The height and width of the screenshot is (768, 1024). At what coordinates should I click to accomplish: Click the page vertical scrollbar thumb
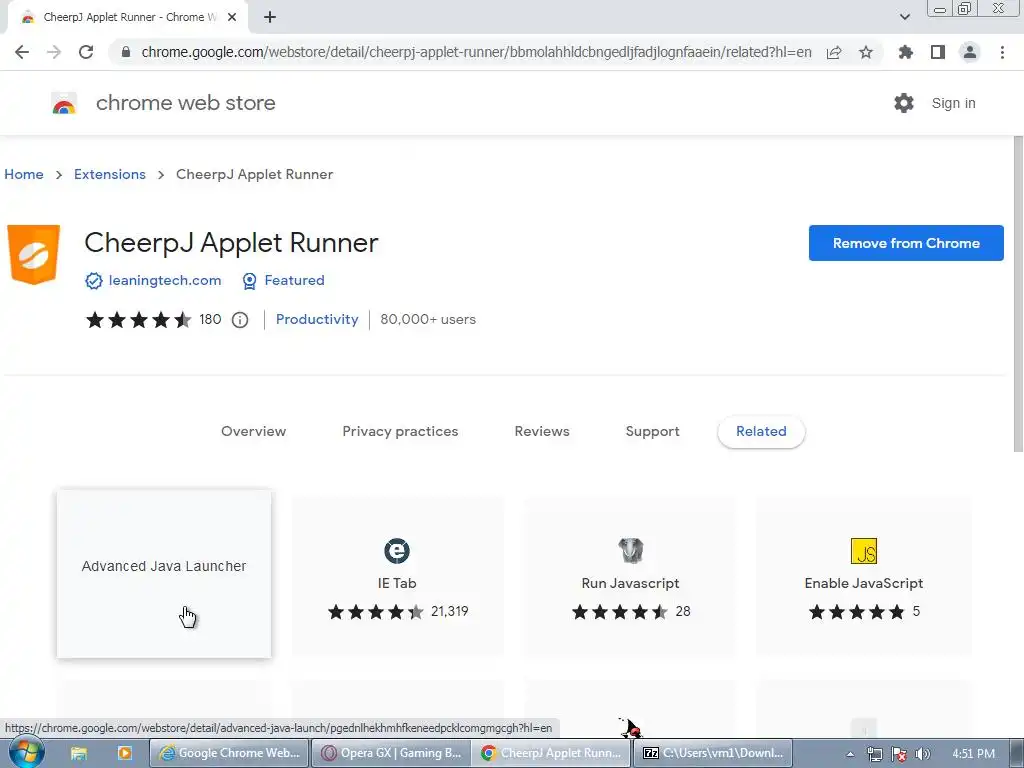[x=1017, y=294]
